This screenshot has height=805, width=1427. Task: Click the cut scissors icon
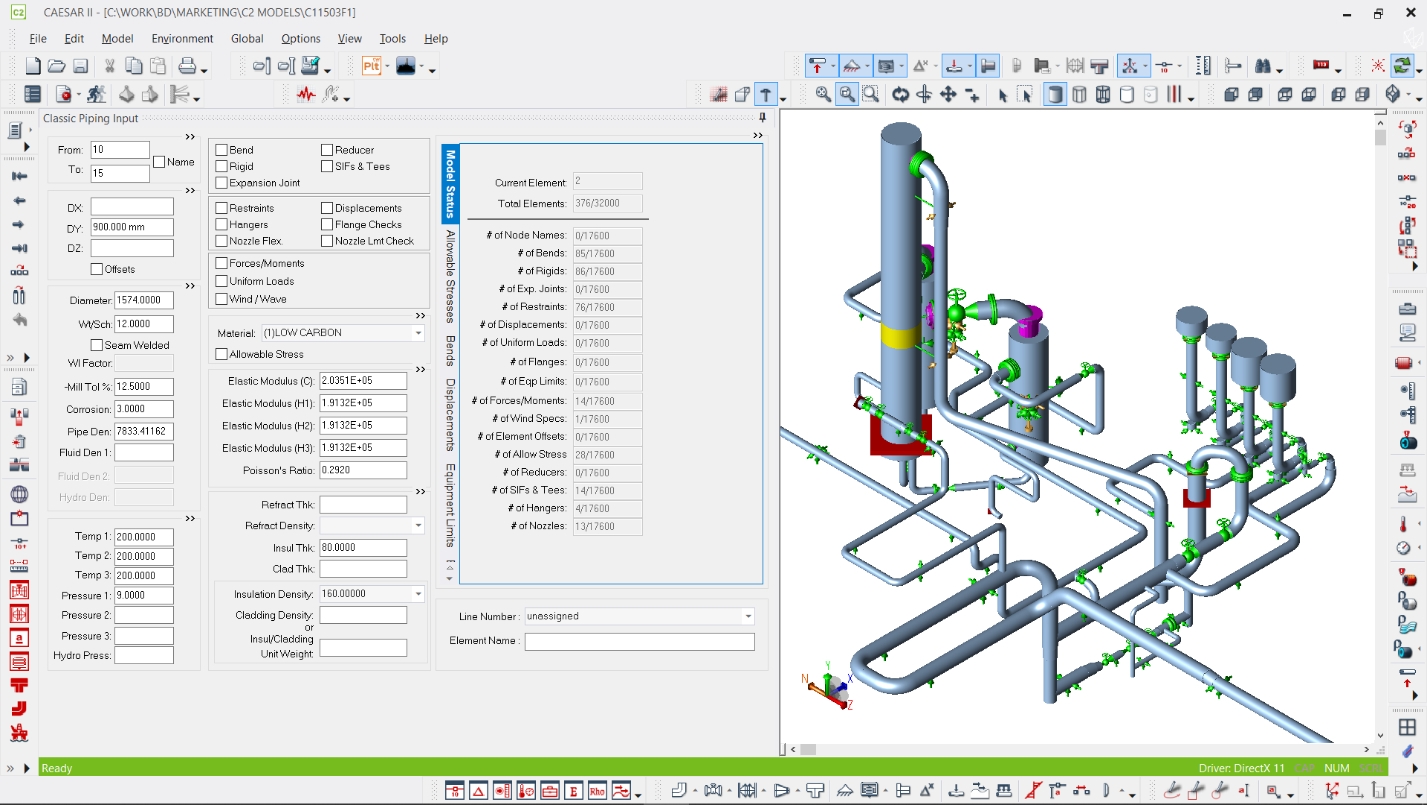(110, 67)
